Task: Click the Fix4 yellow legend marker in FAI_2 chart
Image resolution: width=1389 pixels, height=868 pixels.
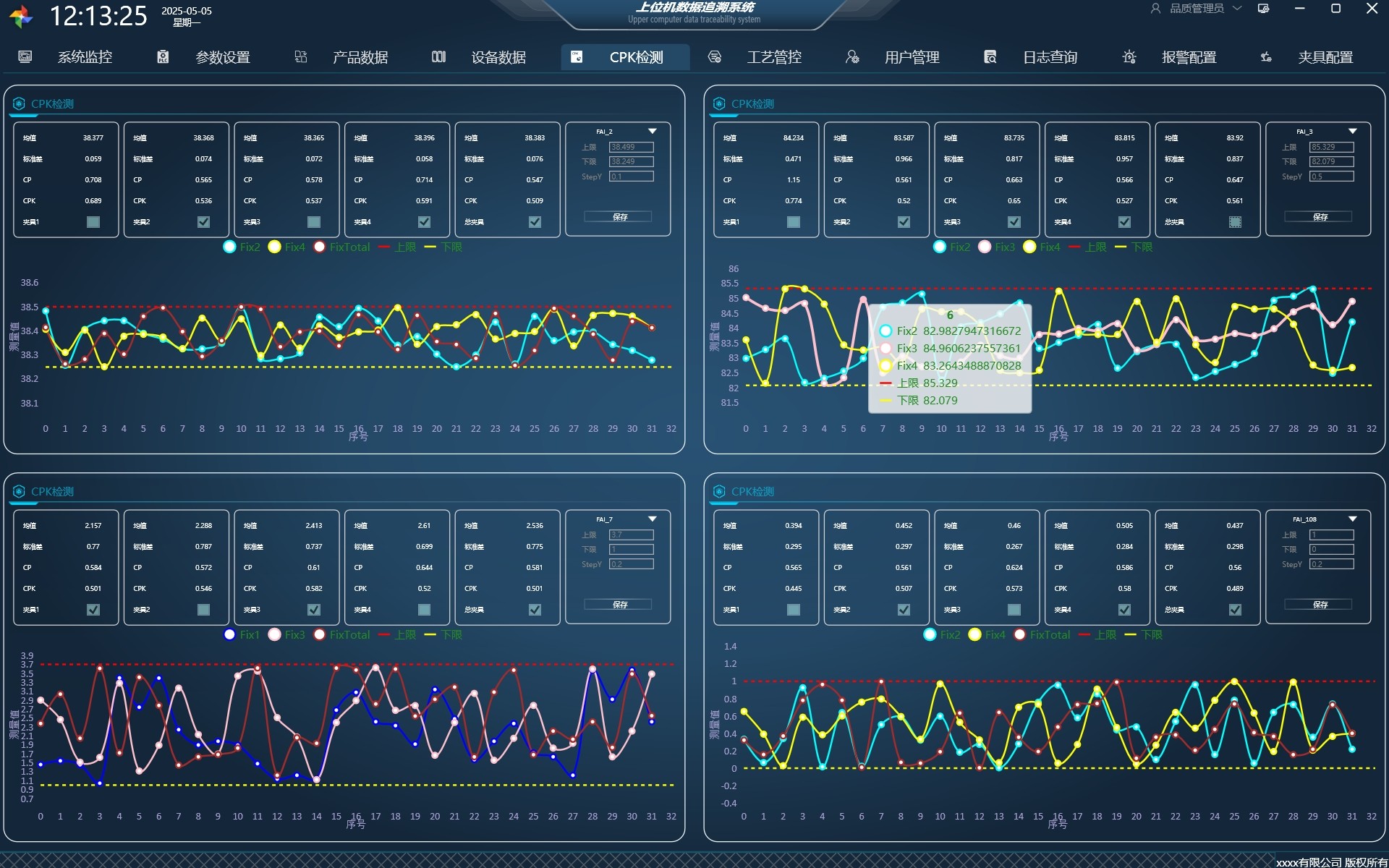Action: 274,247
